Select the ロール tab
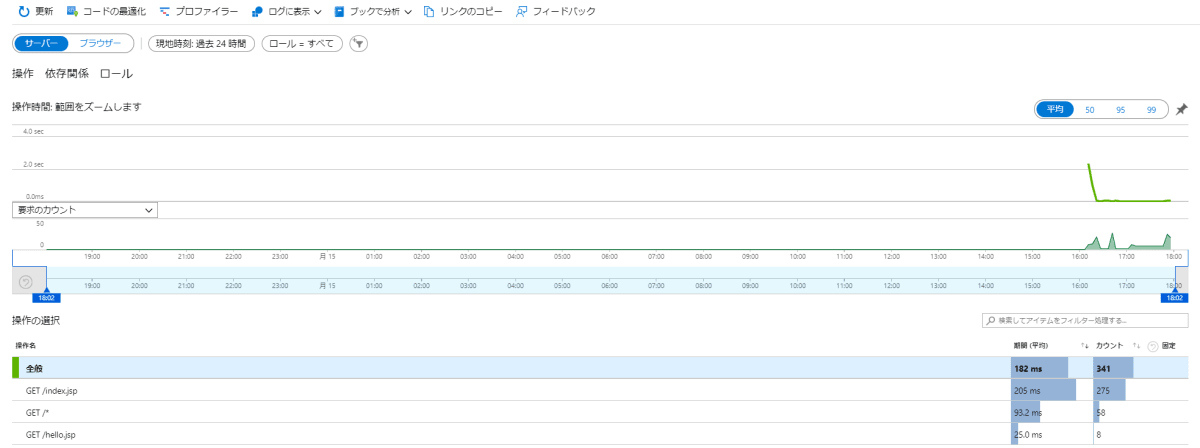 click(x=116, y=74)
